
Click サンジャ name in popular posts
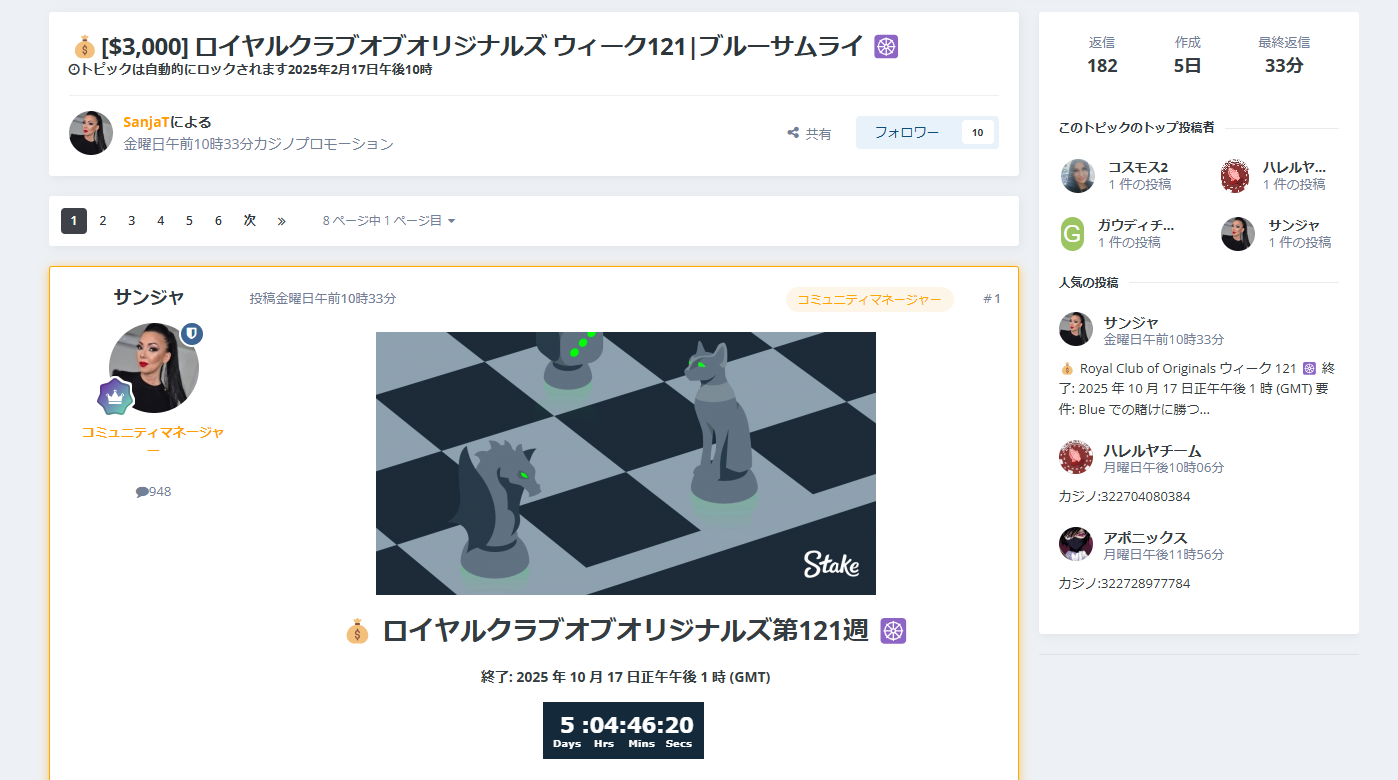click(1131, 322)
